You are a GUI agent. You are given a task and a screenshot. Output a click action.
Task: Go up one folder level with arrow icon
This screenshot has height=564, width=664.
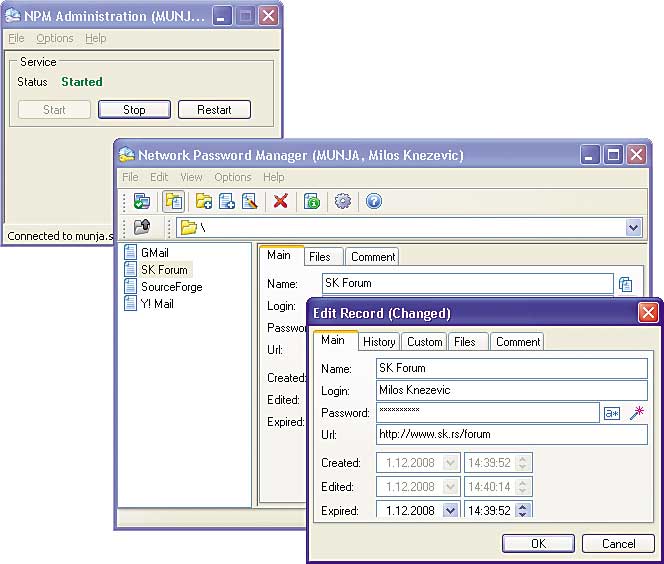click(142, 227)
